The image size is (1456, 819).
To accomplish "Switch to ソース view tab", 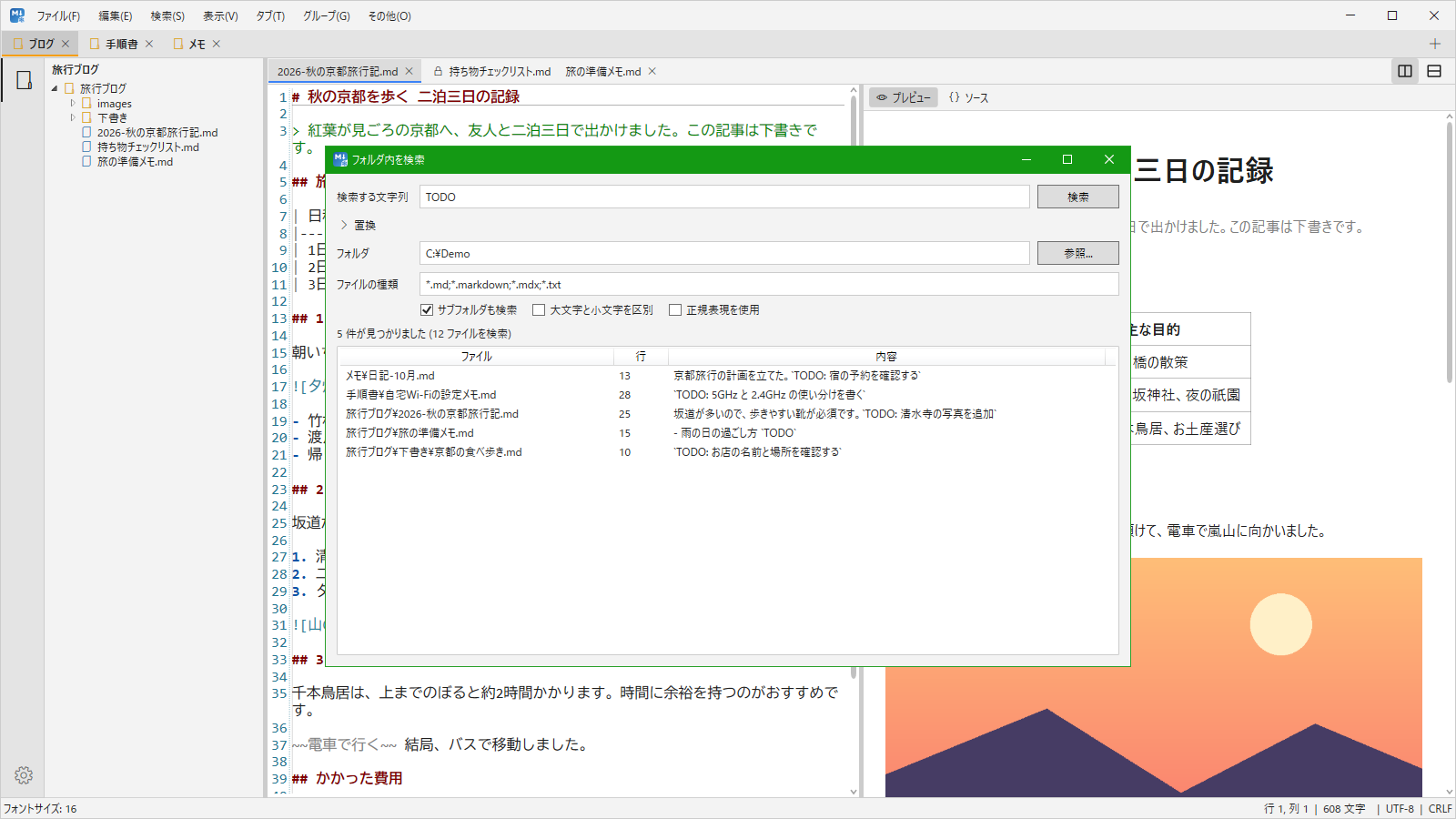I will (968, 97).
